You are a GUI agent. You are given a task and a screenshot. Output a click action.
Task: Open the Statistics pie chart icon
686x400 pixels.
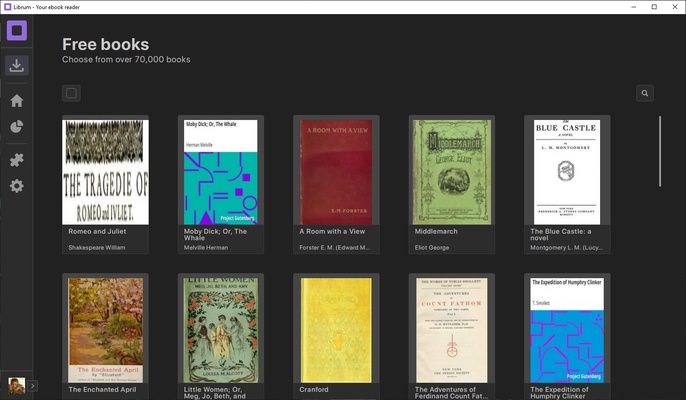[17, 127]
